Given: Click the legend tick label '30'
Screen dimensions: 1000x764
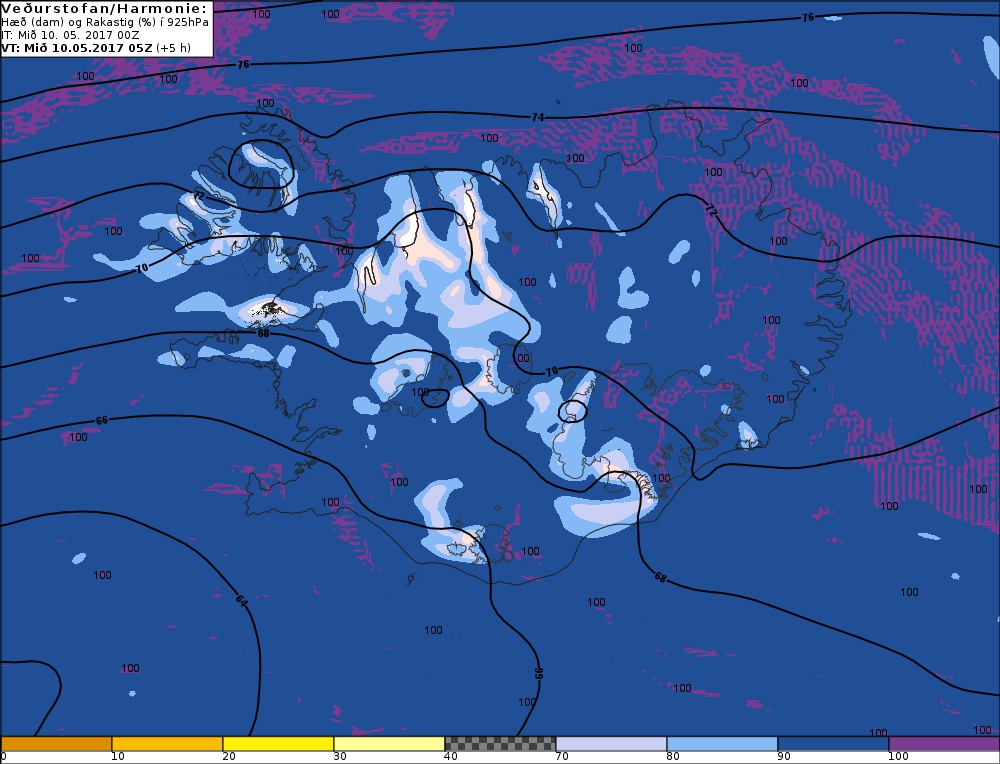Looking at the screenshot, I should pos(340,757).
